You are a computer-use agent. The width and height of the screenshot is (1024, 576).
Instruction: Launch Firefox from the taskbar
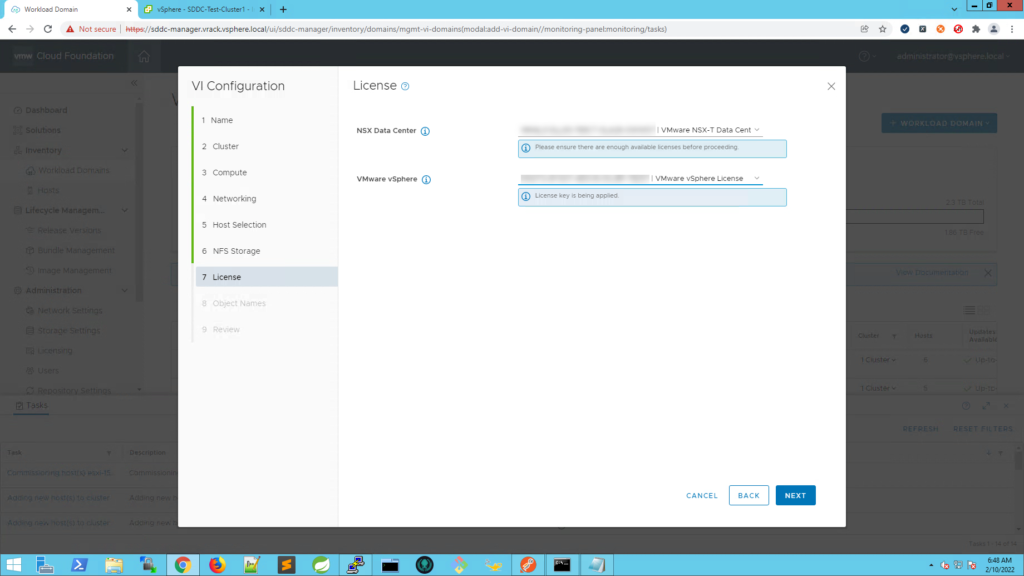(x=217, y=564)
